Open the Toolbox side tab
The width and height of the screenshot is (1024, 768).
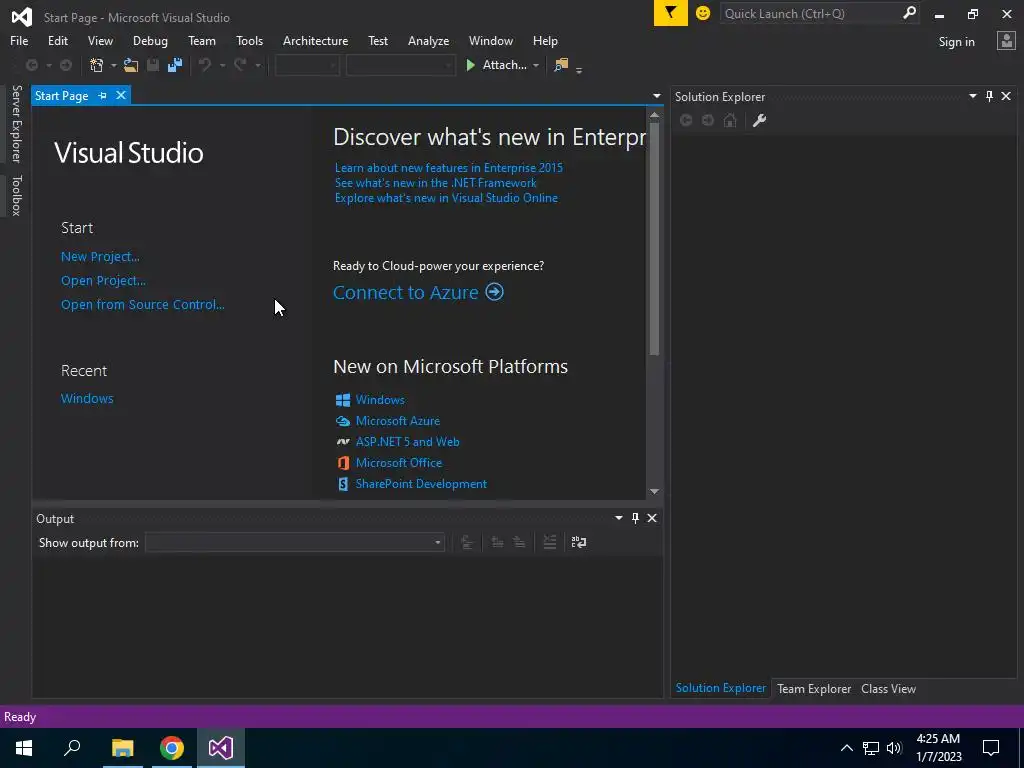16,195
